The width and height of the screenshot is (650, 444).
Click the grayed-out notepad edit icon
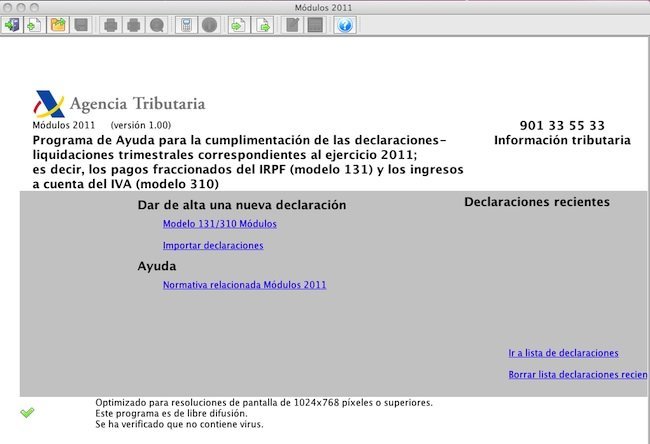[x=292, y=26]
